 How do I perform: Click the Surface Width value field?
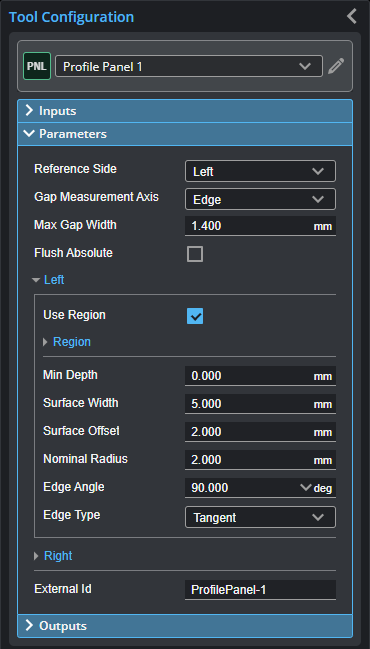260,404
